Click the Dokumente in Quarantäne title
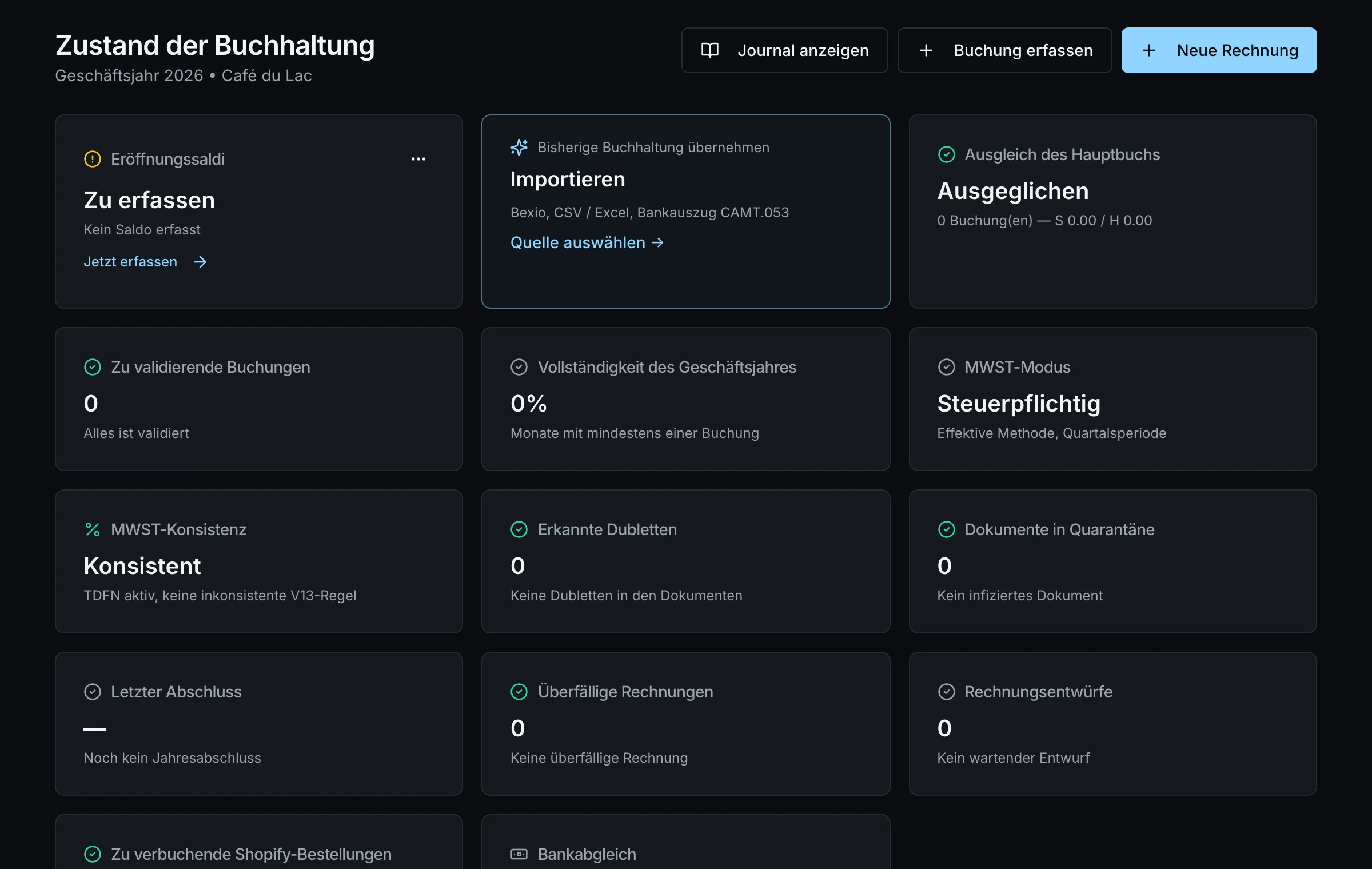 tap(1059, 529)
